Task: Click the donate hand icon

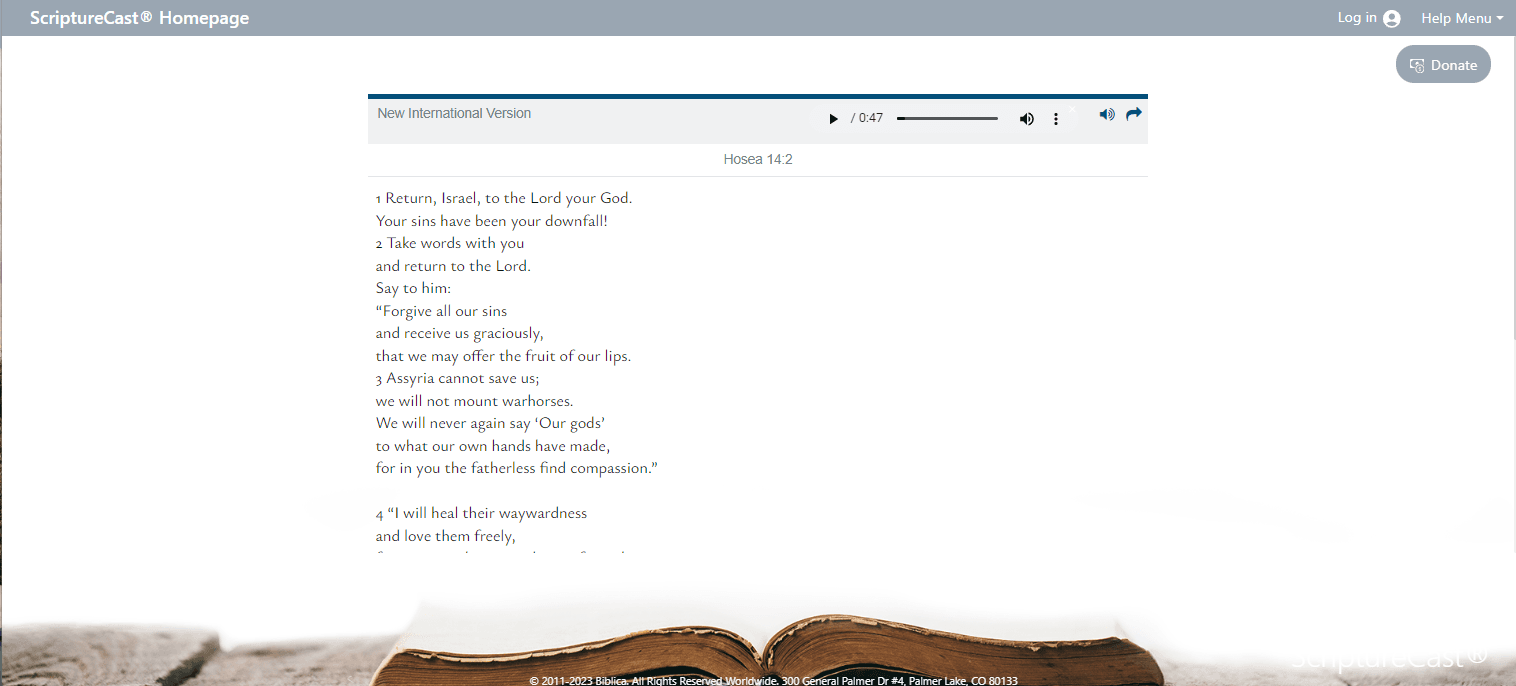Action: pos(1417,65)
